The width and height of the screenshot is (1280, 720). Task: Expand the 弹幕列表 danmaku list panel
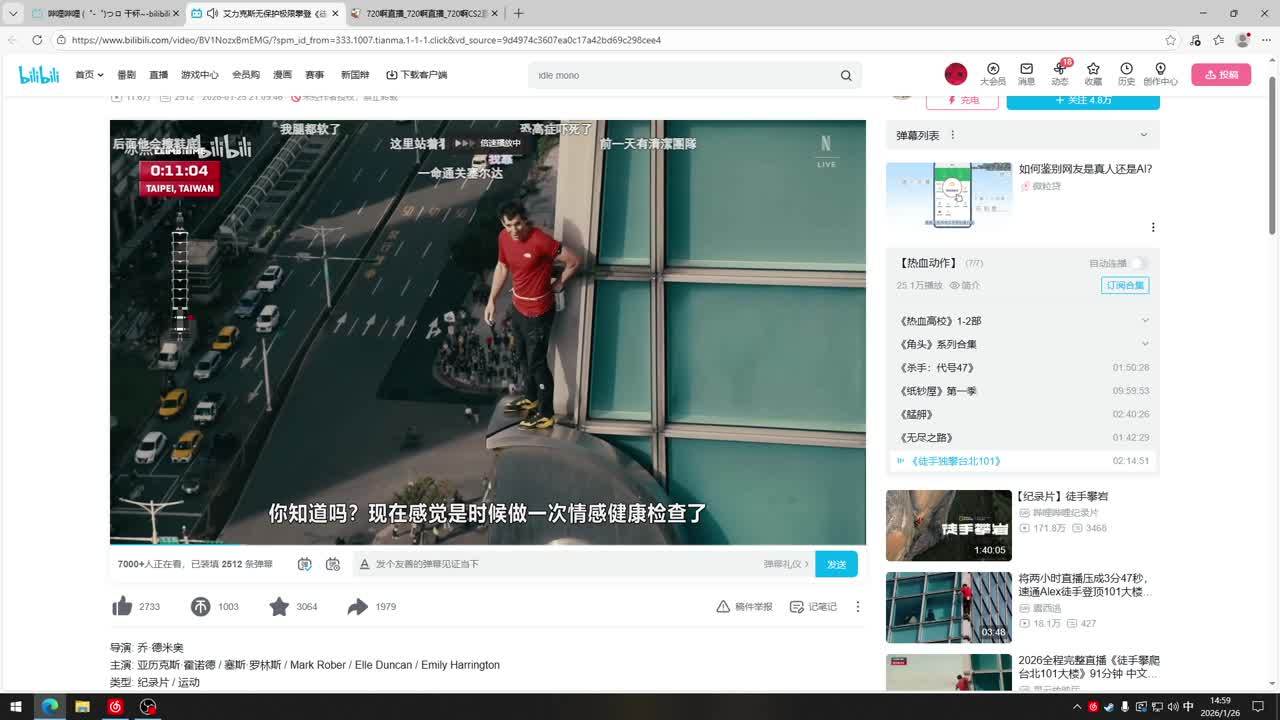click(x=1143, y=135)
